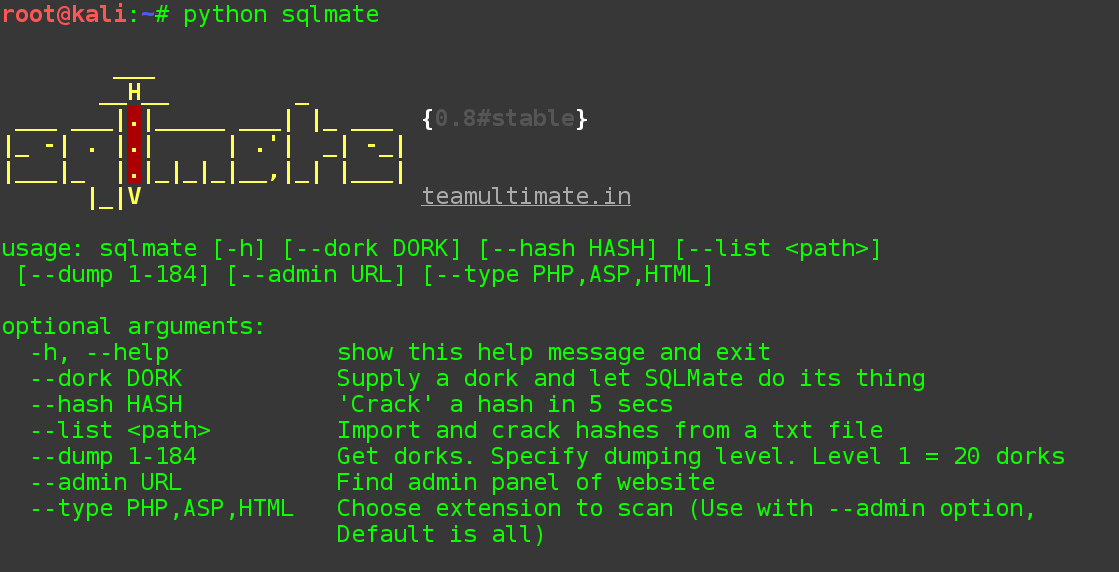
Task: Click the --list <path> option entry
Action: [x=120, y=430]
